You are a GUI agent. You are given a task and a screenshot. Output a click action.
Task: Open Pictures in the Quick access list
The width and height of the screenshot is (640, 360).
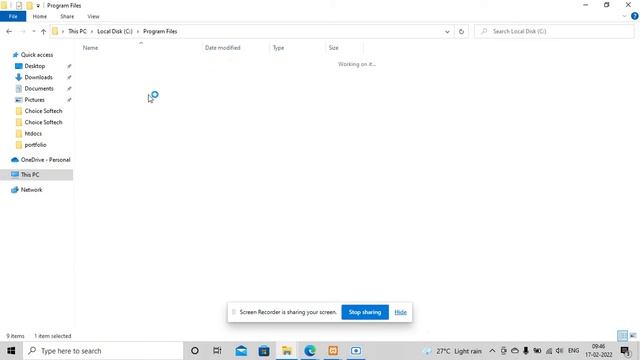tap(34, 100)
